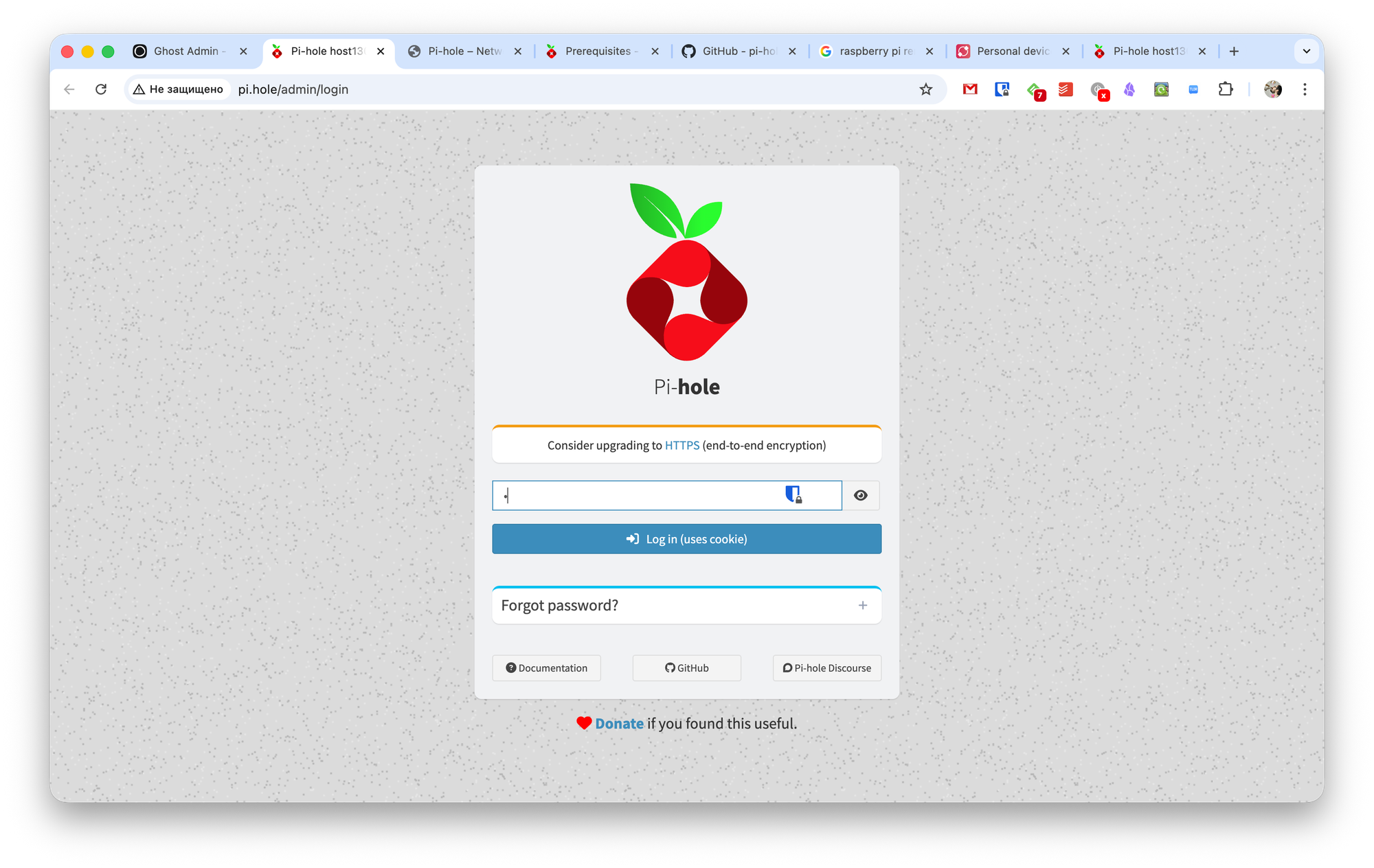Image resolution: width=1374 pixels, height=868 pixels.
Task: Open the tab search dropdown arrow
Action: coord(1306,52)
